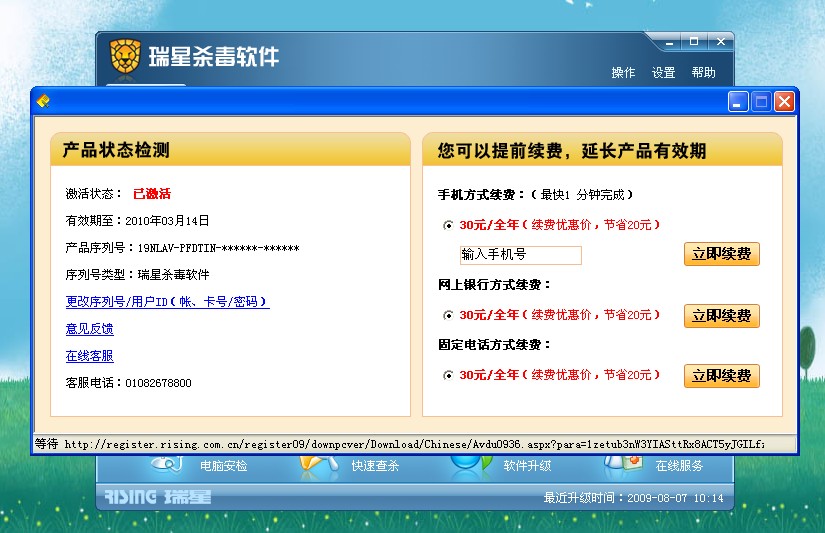
Task: Click the 输入手机号 input field
Action: tap(520, 255)
